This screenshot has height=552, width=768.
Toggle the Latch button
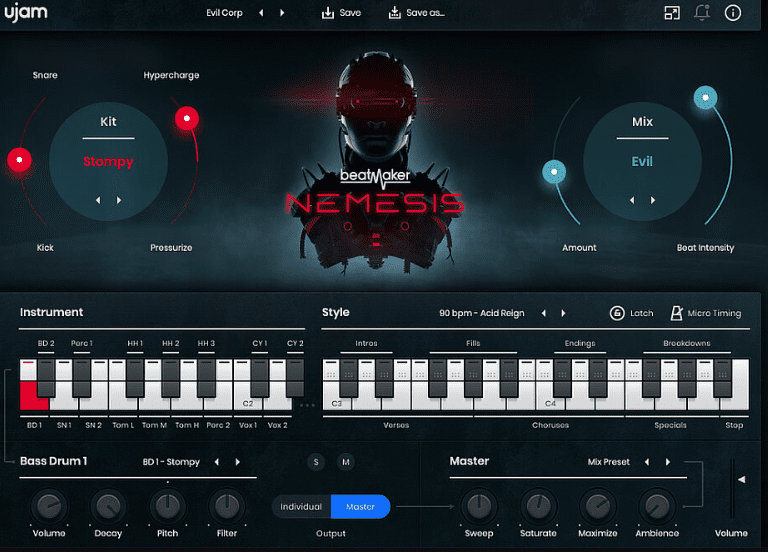click(631, 313)
